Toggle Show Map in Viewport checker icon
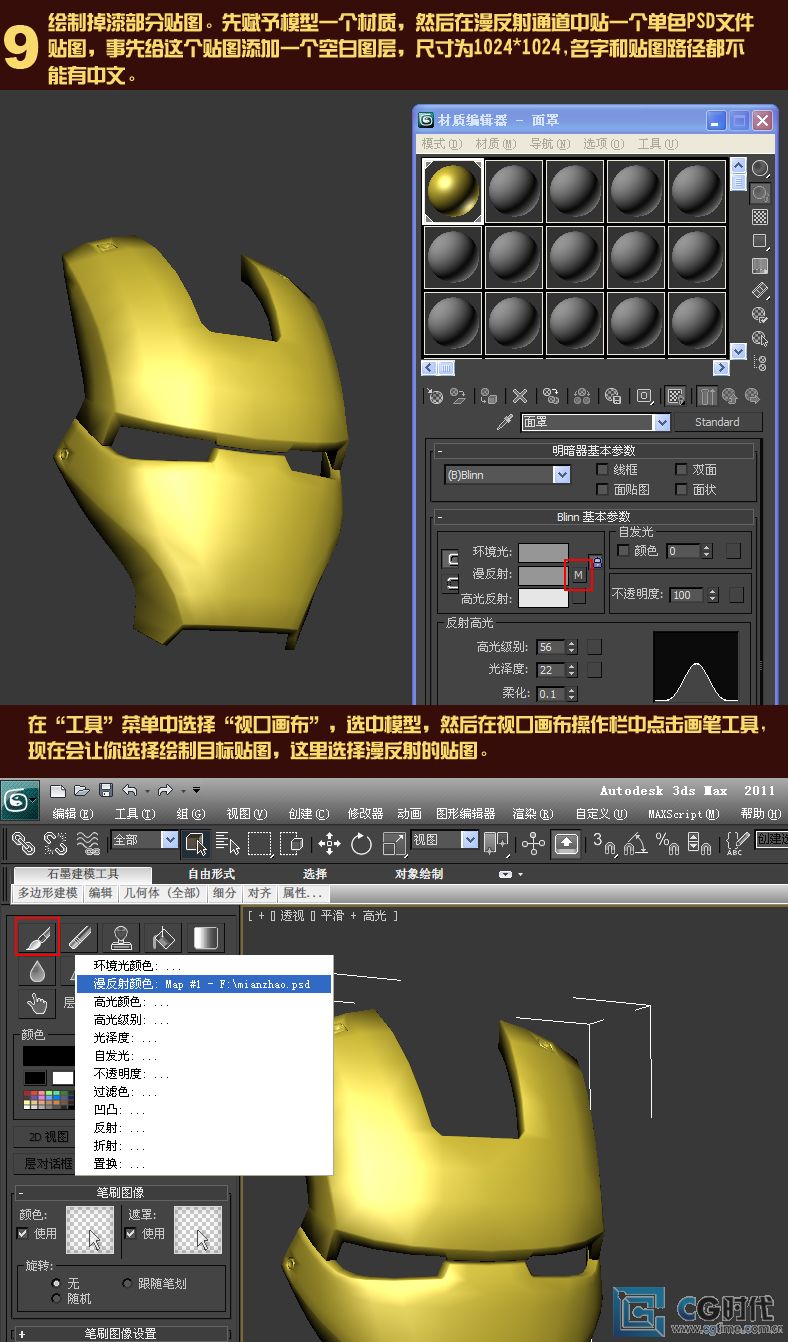The image size is (788, 1342). [676, 396]
